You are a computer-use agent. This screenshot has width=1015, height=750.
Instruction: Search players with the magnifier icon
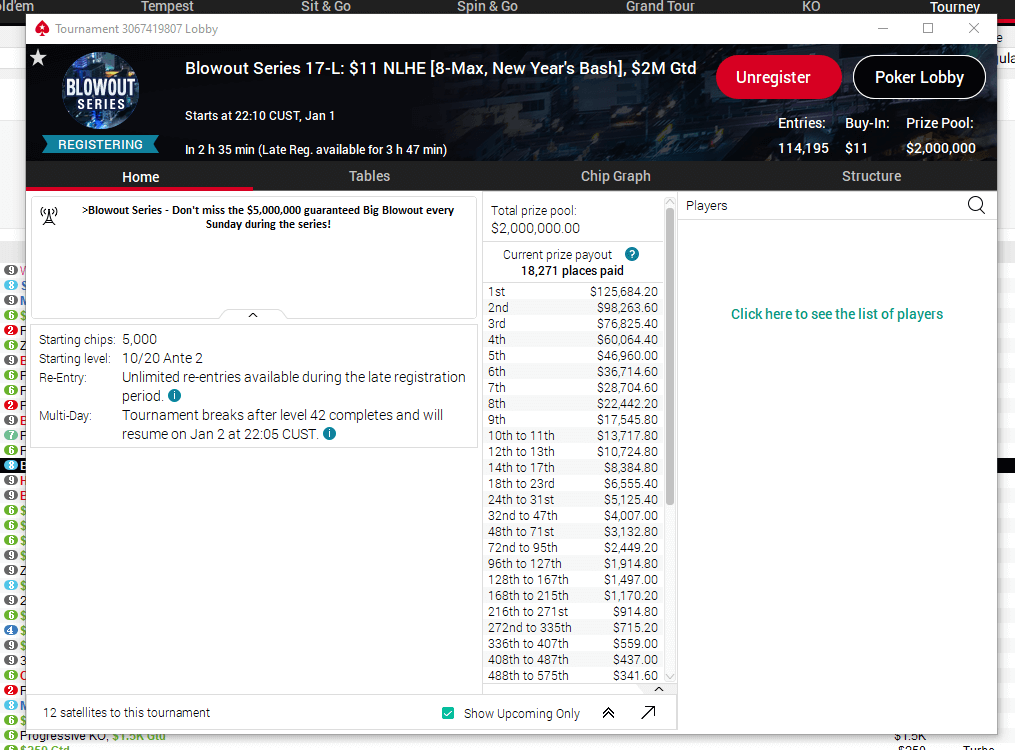[976, 205]
